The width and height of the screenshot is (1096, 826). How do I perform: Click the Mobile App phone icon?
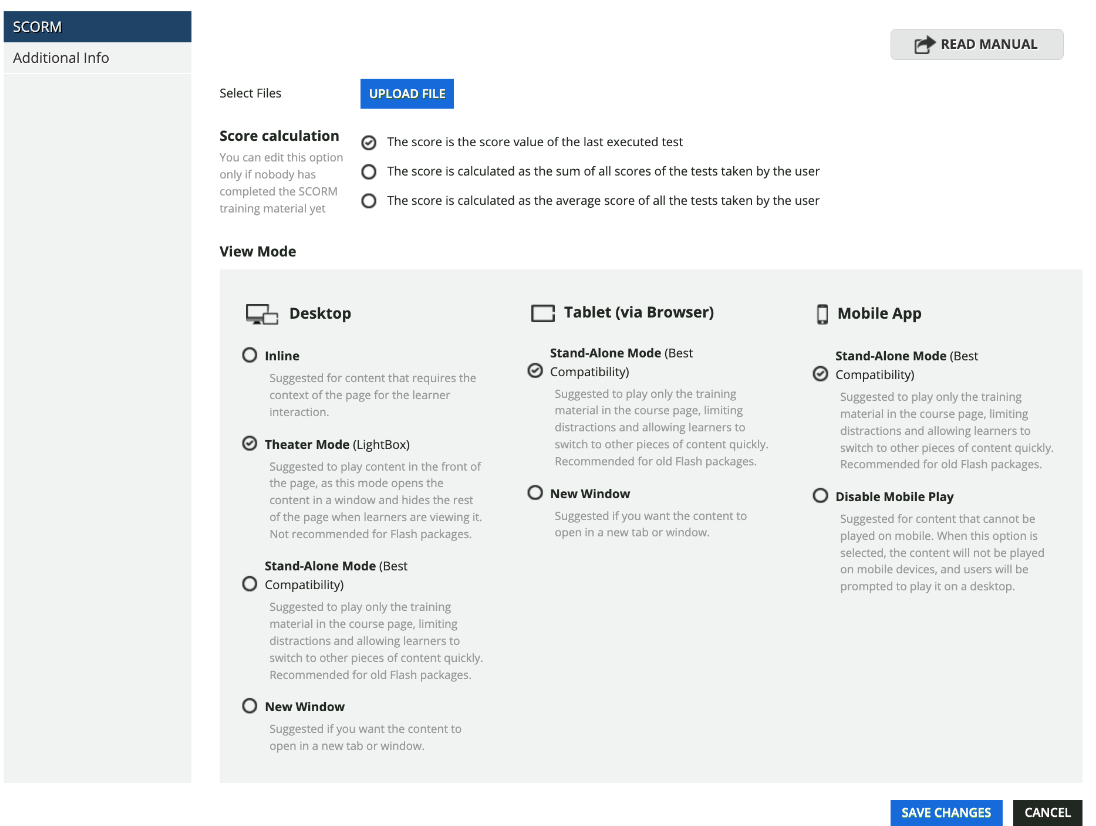822,314
